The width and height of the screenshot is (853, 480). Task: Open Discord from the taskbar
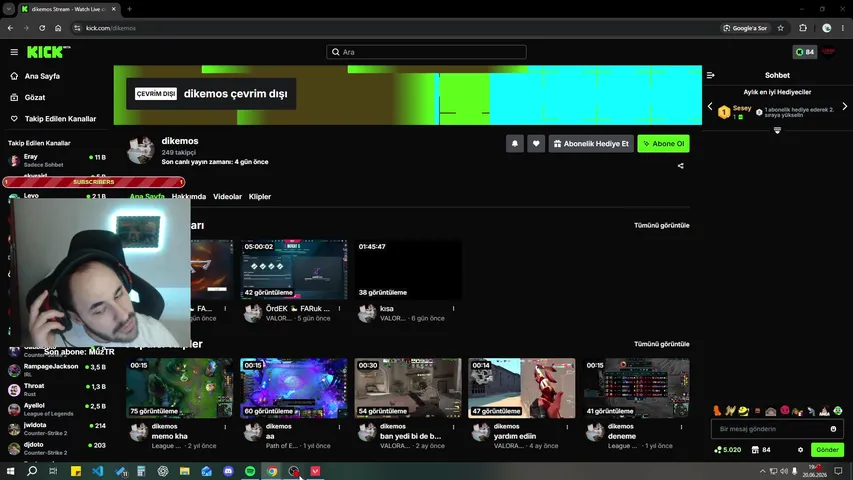(x=228, y=471)
